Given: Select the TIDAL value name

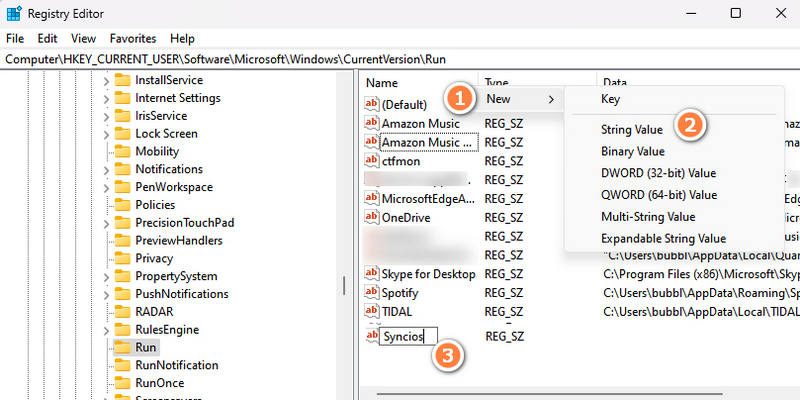Looking at the screenshot, I should click(397, 311).
